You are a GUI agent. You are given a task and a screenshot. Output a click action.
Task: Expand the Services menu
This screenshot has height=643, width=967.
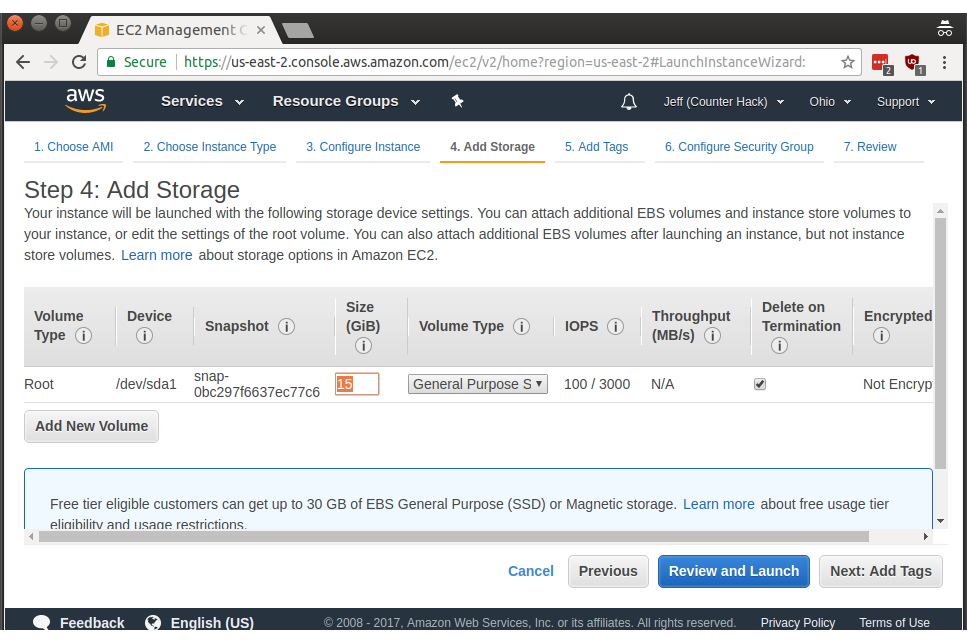[202, 101]
